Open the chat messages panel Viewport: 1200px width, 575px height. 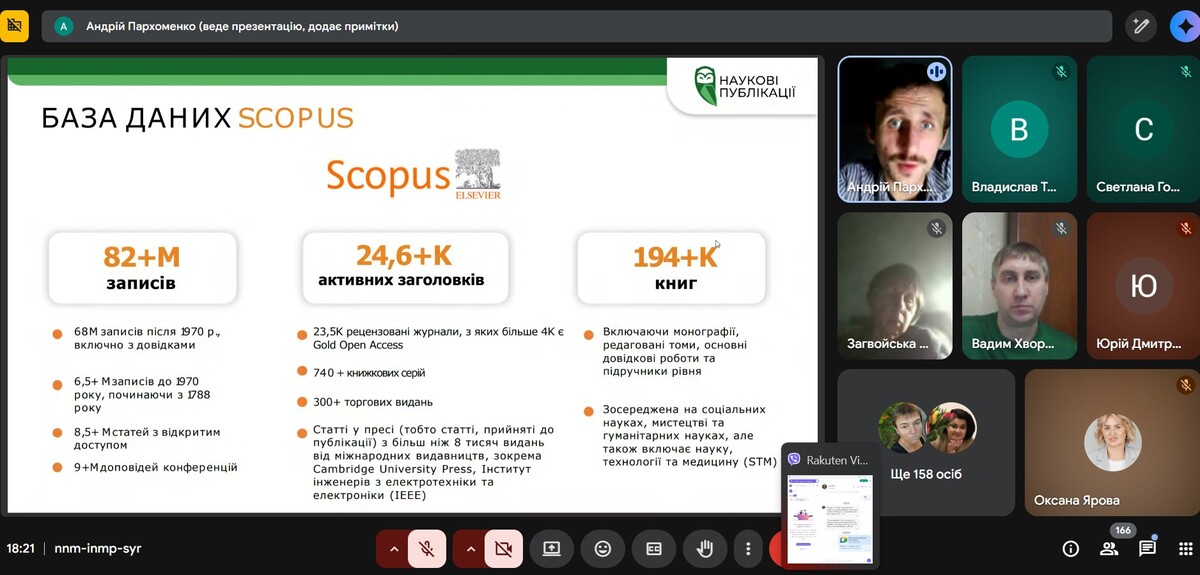[1147, 548]
